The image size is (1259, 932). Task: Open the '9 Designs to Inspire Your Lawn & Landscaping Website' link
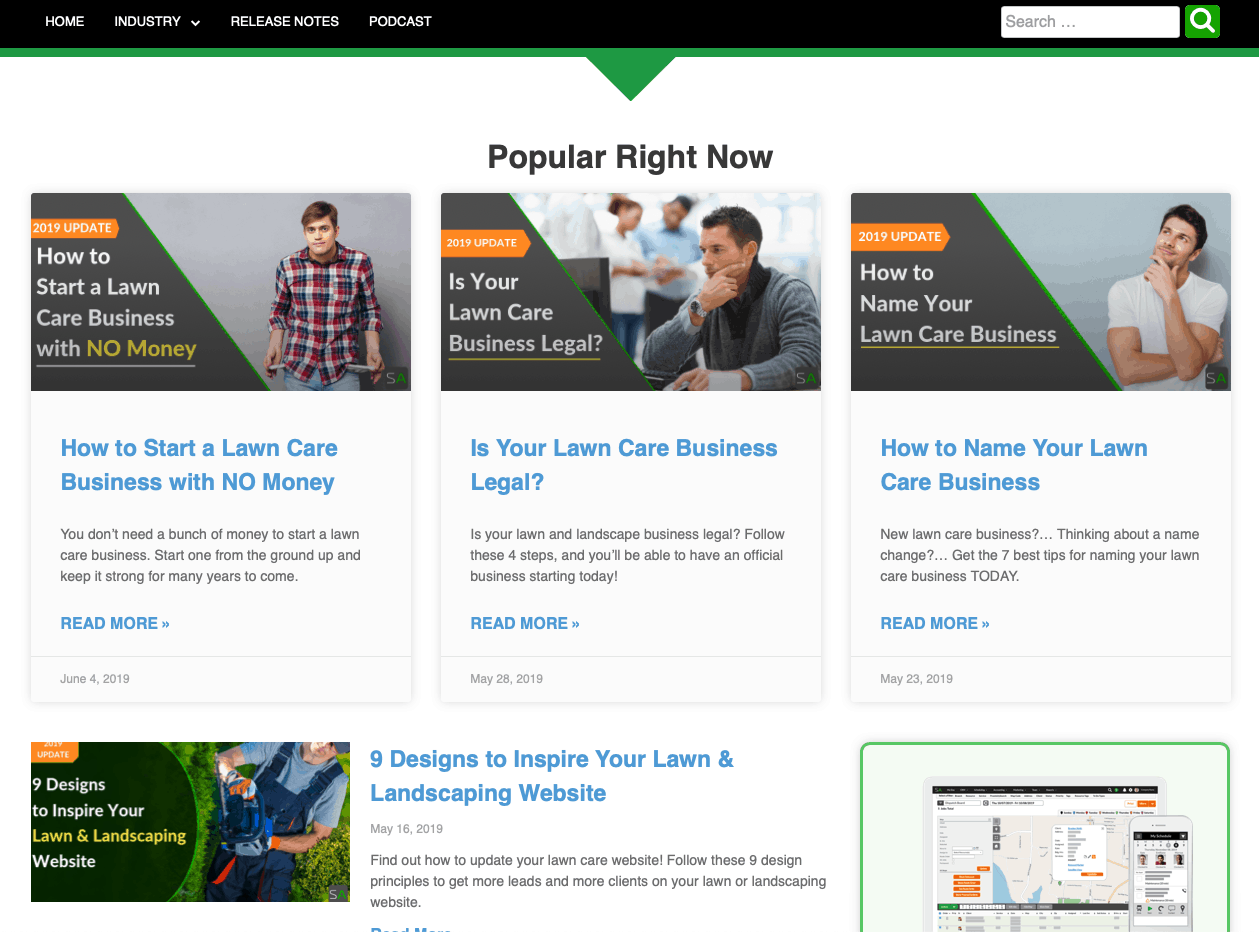552,776
